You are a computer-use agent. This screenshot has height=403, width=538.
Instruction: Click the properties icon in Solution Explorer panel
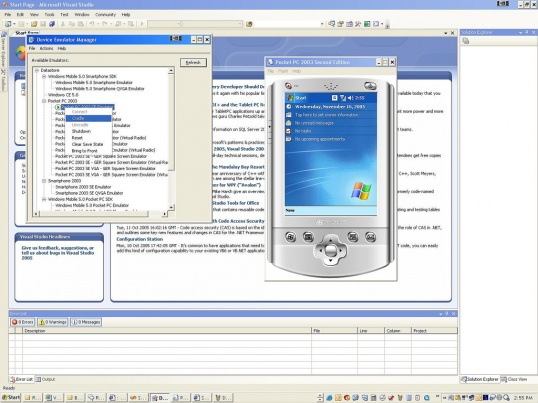pyautogui.click(x=466, y=41)
